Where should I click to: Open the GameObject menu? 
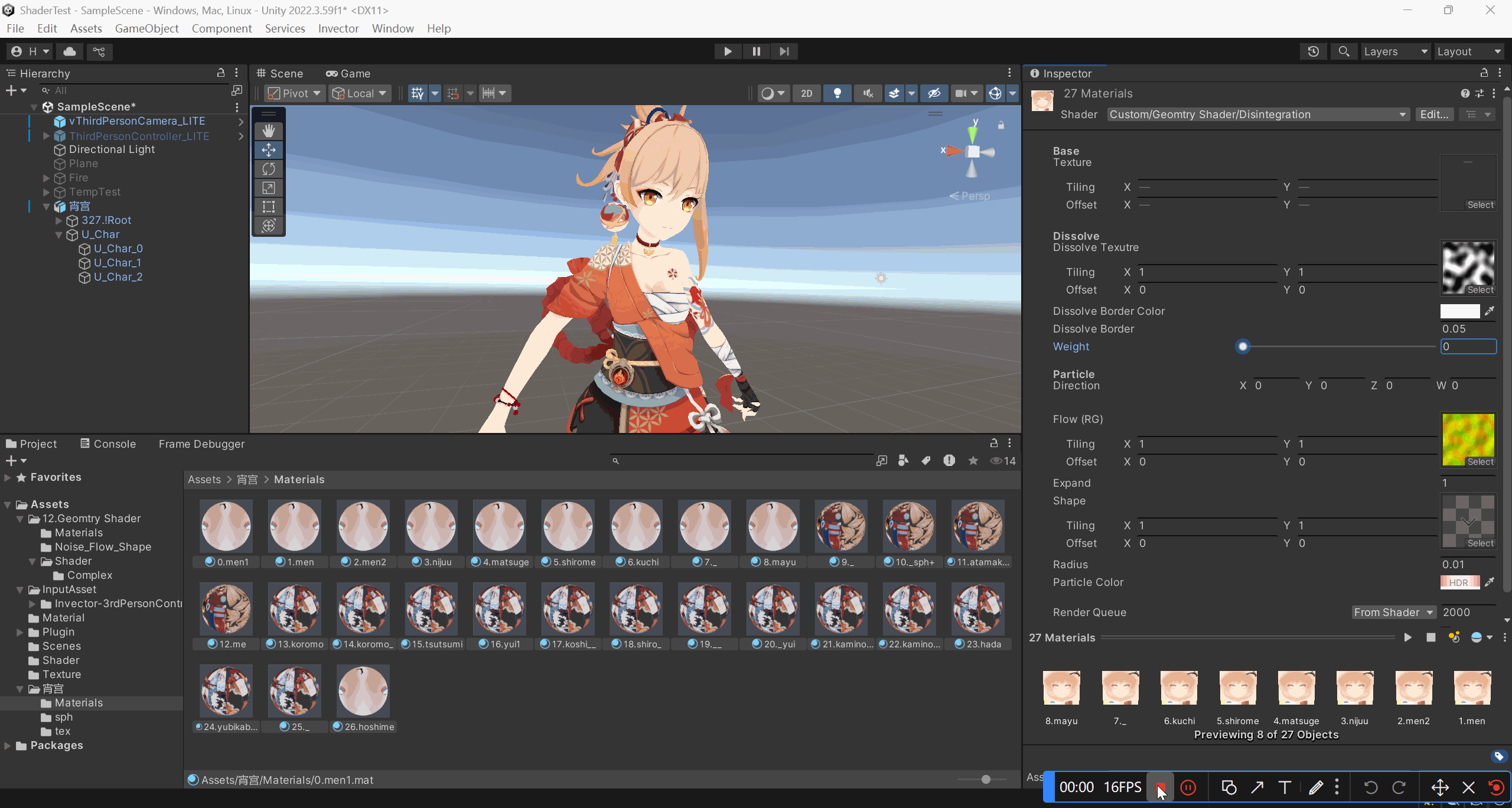pyautogui.click(x=146, y=28)
